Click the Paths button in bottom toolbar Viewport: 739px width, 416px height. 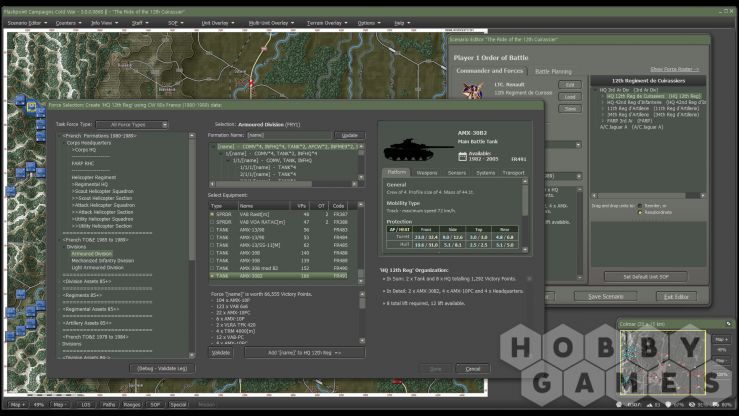[109, 405]
